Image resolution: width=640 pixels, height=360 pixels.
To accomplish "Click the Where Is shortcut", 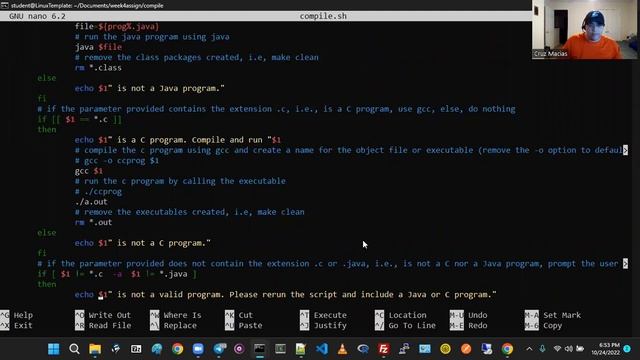I will click(176, 315).
